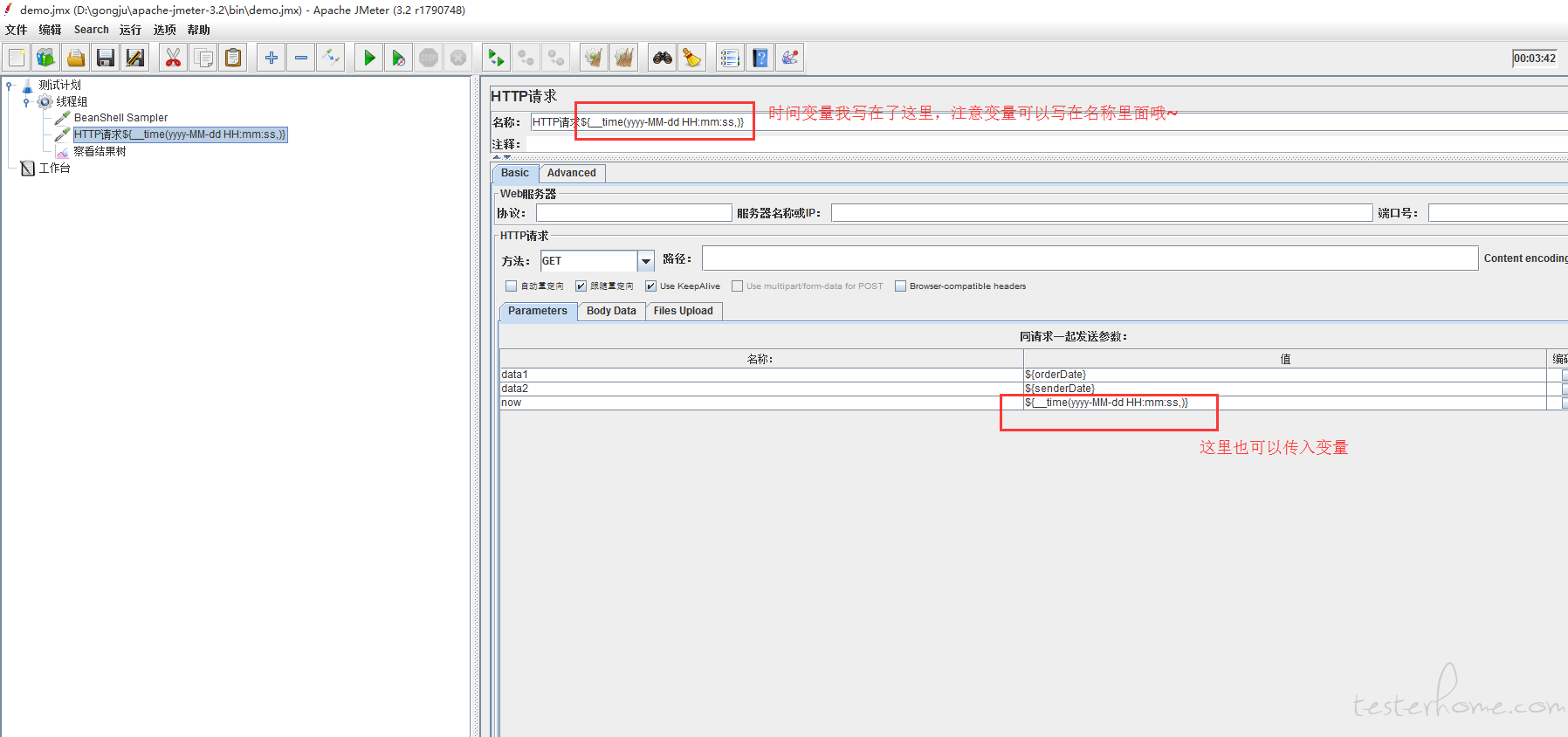Click the Cut scissors icon in toolbar
1568x737 pixels.
click(173, 58)
